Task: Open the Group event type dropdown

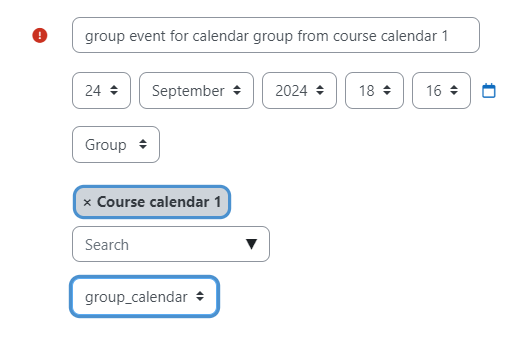Action: (x=116, y=145)
